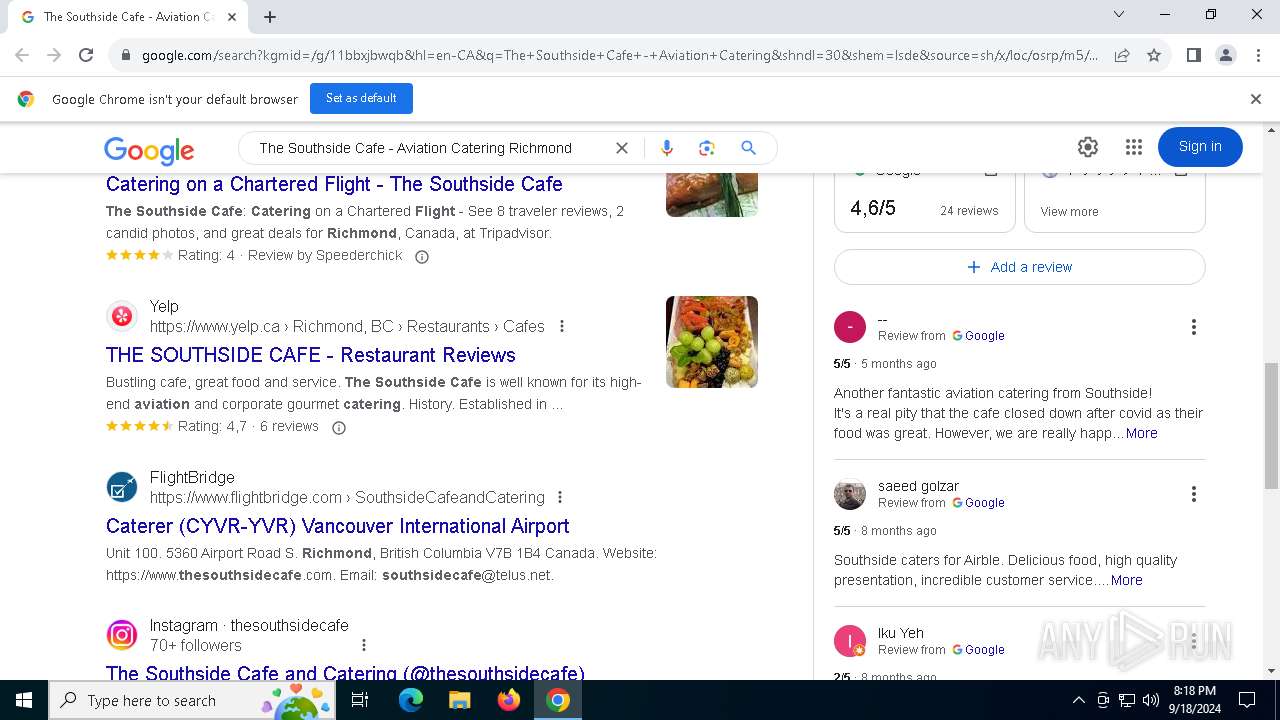Open the volume control in tray

(1151, 700)
